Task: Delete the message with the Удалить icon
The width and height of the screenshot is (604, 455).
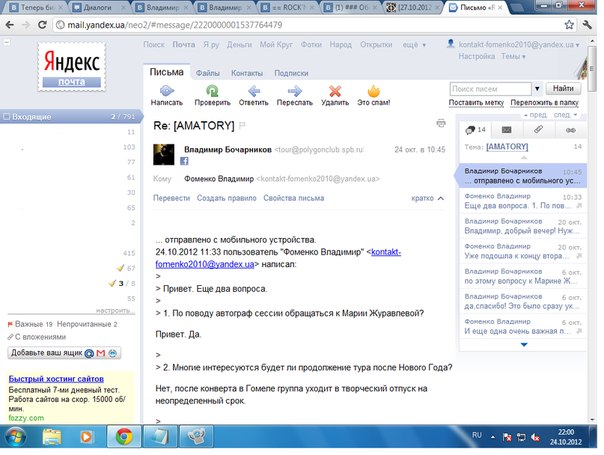Action: click(x=335, y=92)
